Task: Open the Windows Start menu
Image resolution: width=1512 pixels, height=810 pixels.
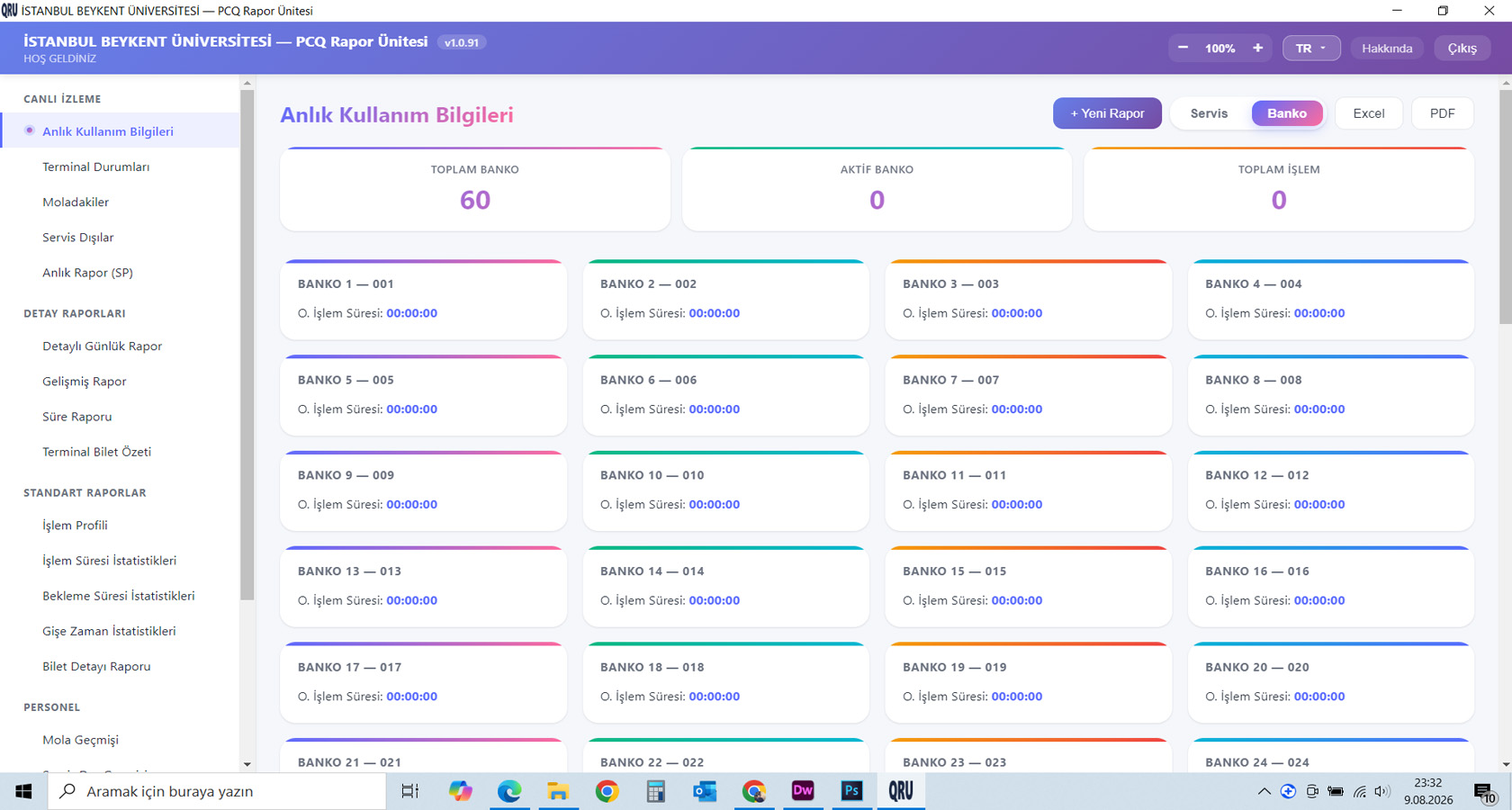Action: tap(23, 791)
